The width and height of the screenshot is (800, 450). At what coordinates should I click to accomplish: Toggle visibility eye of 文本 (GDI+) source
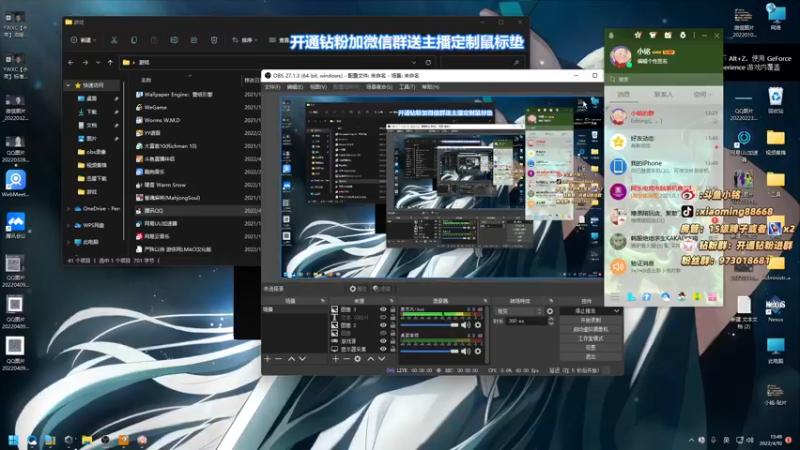(383, 317)
